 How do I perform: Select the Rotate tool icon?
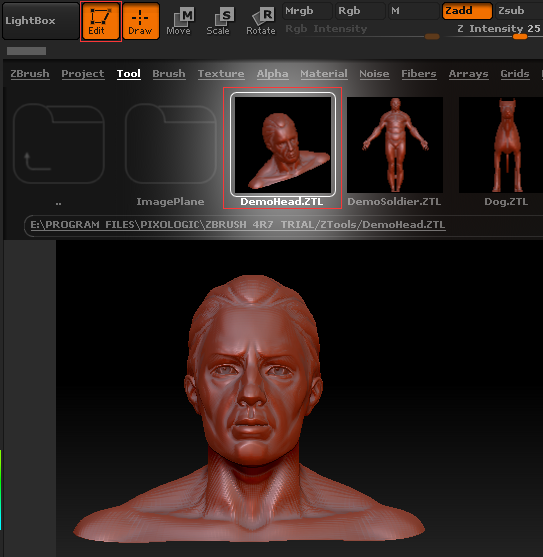261,22
